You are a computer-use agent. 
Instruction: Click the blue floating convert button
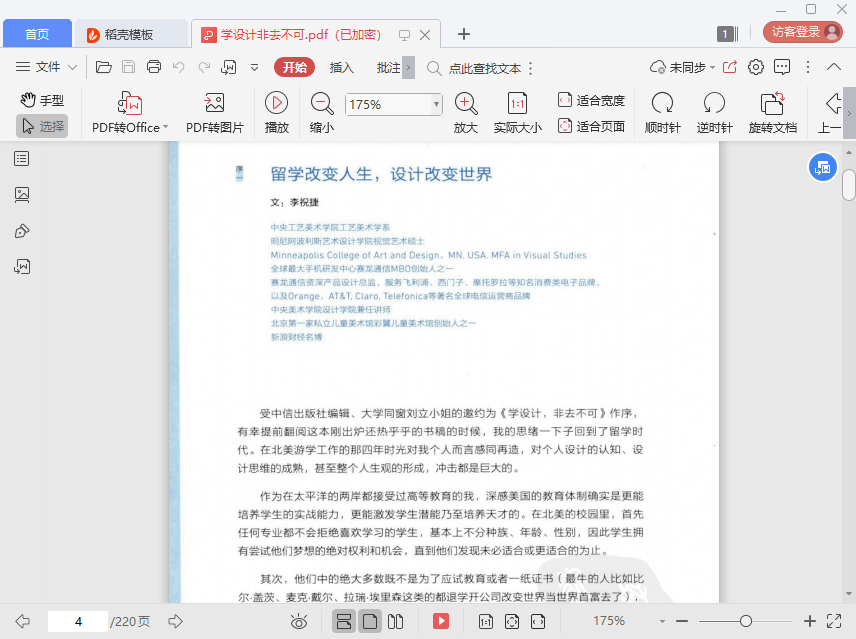823,168
